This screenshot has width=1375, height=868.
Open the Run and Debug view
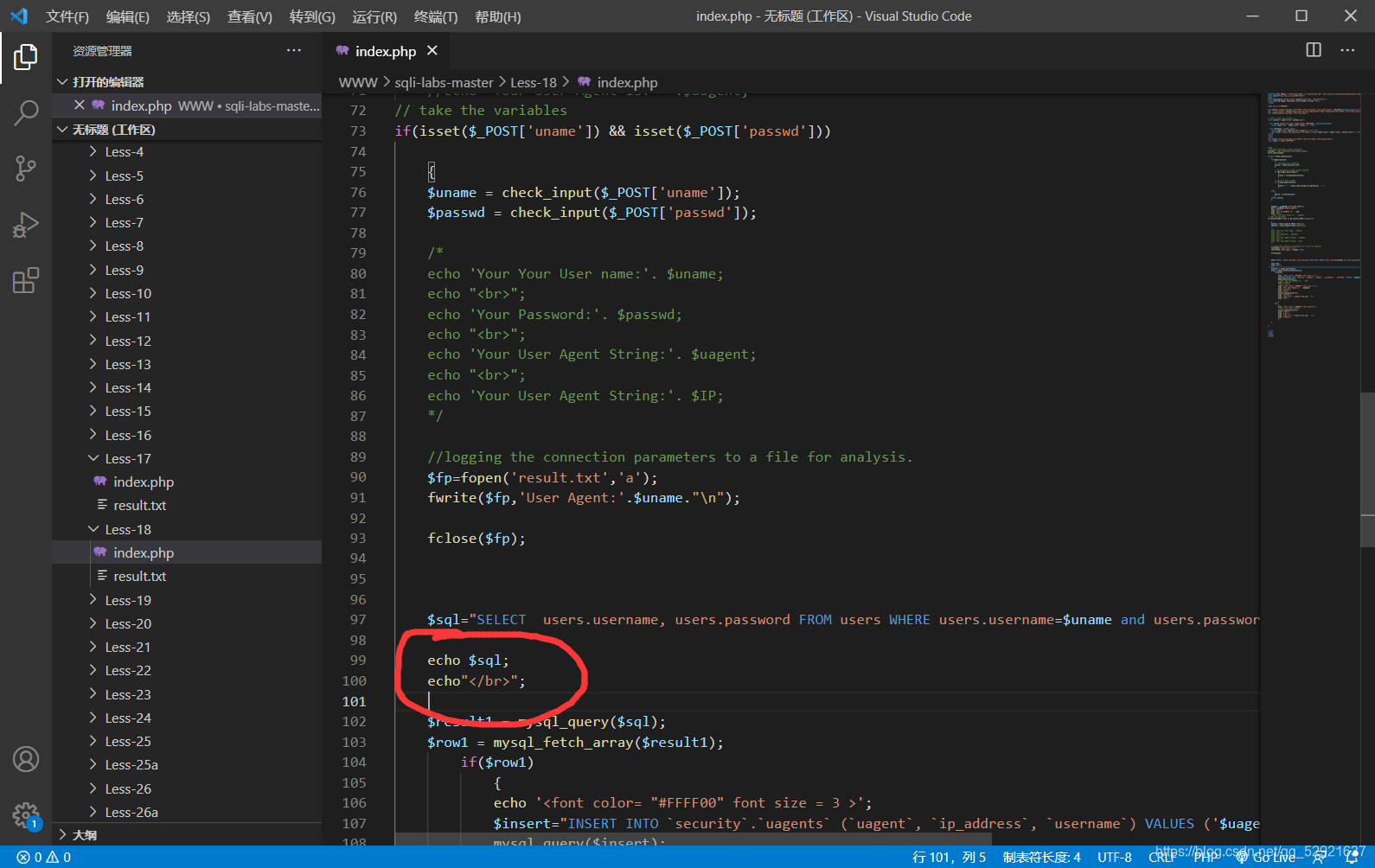pyautogui.click(x=26, y=225)
